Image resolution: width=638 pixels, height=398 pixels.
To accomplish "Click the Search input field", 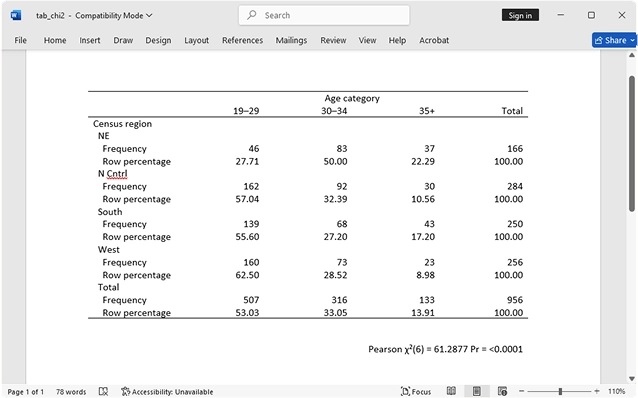I will 324,15.
